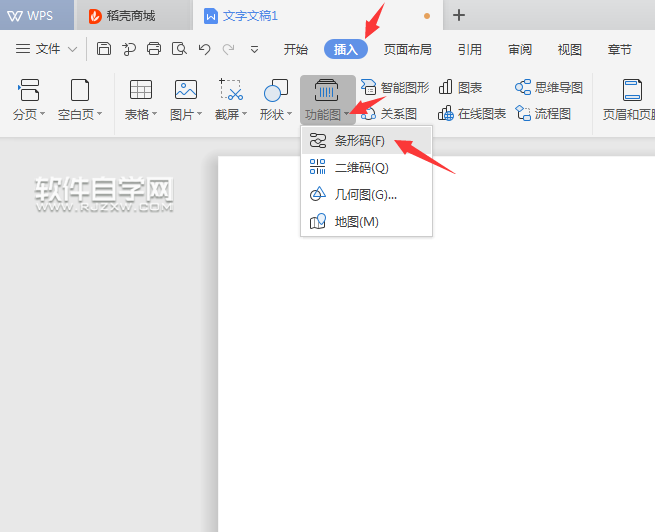This screenshot has width=655, height=532.
Task: Click the 截屏 screenshot icon
Action: point(231,89)
